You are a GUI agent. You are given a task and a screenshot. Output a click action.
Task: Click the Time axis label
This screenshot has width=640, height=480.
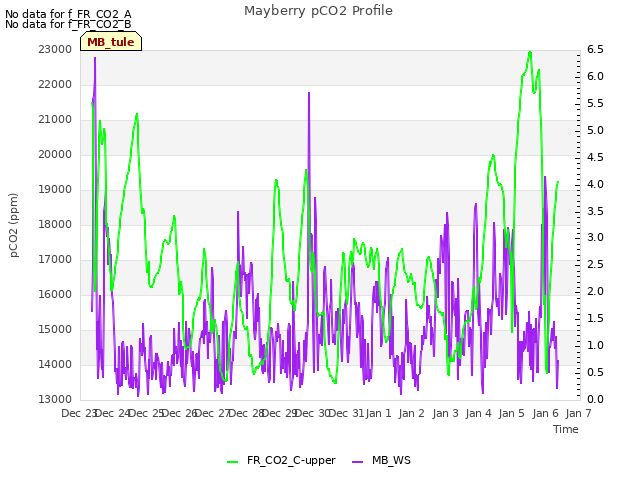coord(565,429)
